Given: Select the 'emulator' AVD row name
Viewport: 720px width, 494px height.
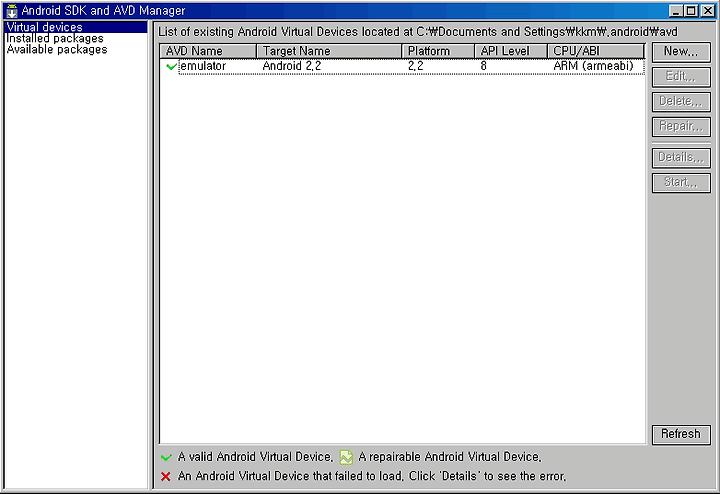Looking at the screenshot, I should 203,66.
